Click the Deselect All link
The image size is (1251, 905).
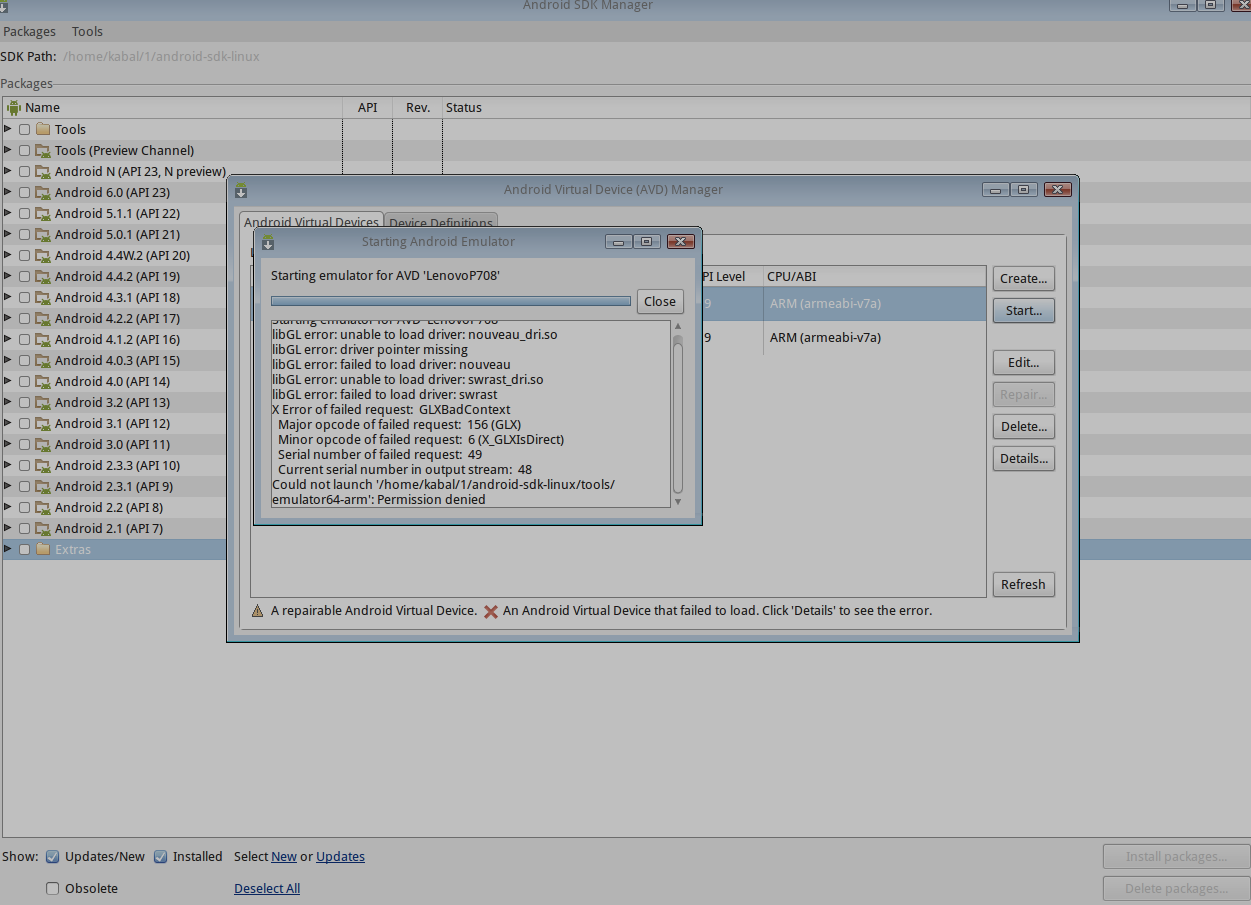coord(267,888)
